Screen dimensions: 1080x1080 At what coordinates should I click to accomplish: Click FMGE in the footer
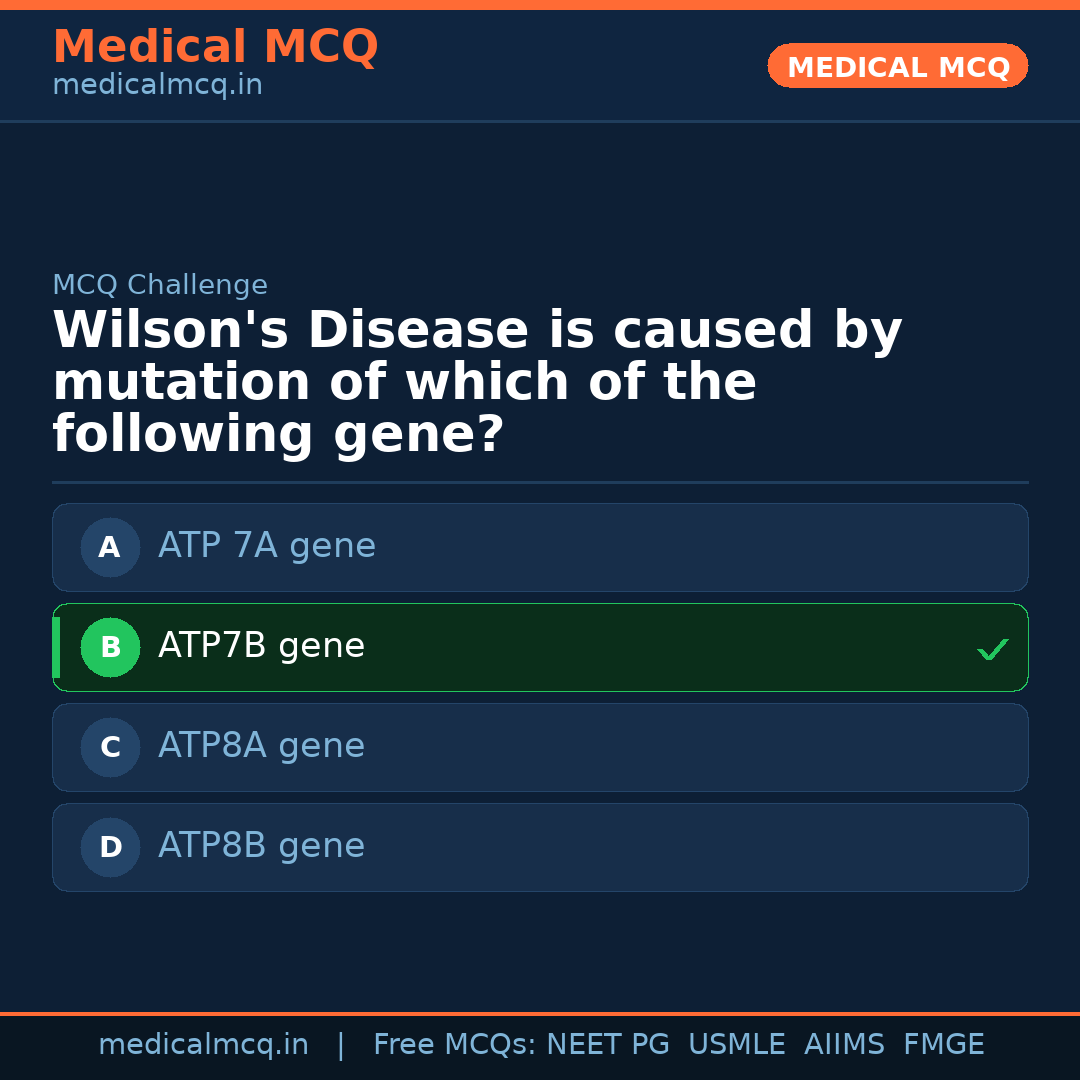[x=943, y=1045]
